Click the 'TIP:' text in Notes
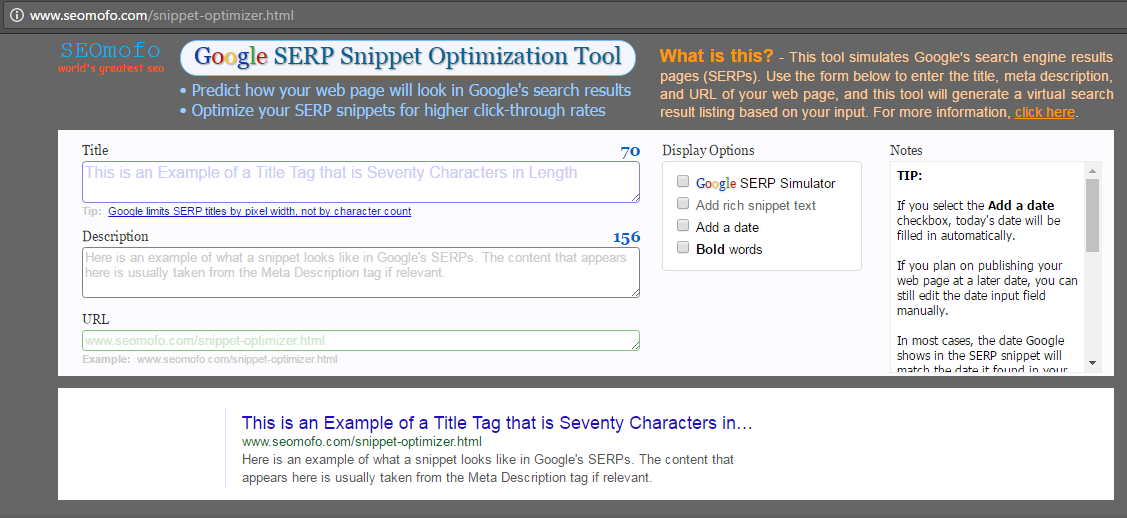The image size is (1127, 518). pyautogui.click(x=909, y=175)
